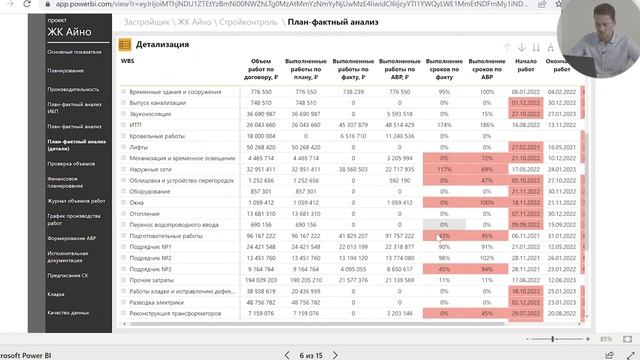Open Исполнительная документация page
640x360 pixels.
tap(68, 257)
